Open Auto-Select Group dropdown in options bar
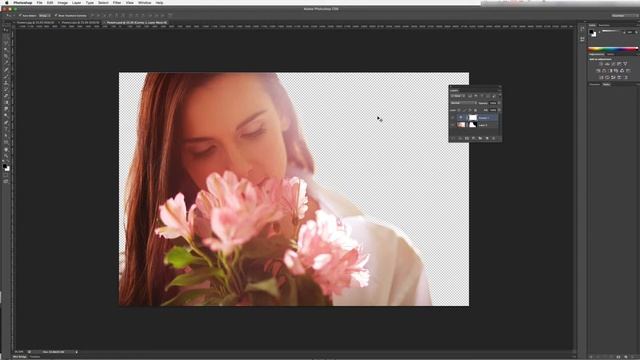 [x=44, y=16]
